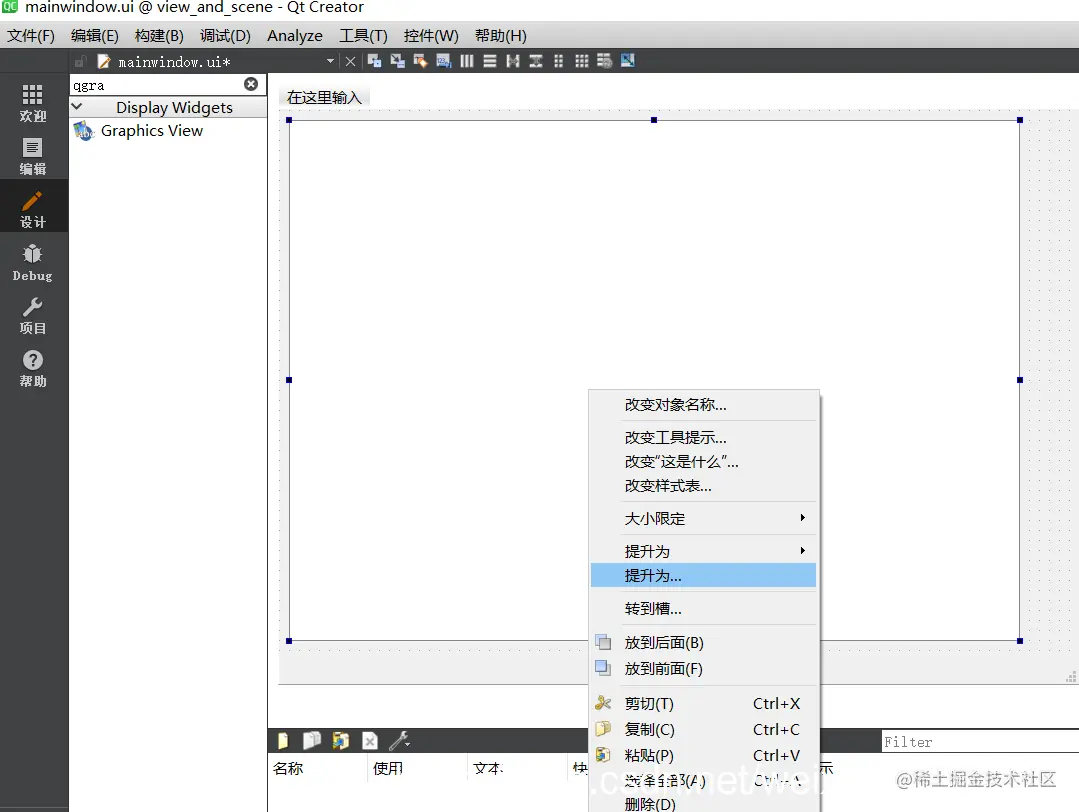Viewport: 1079px width, 812px height.
Task: Open the 调试(D) menu
Action: pos(225,36)
